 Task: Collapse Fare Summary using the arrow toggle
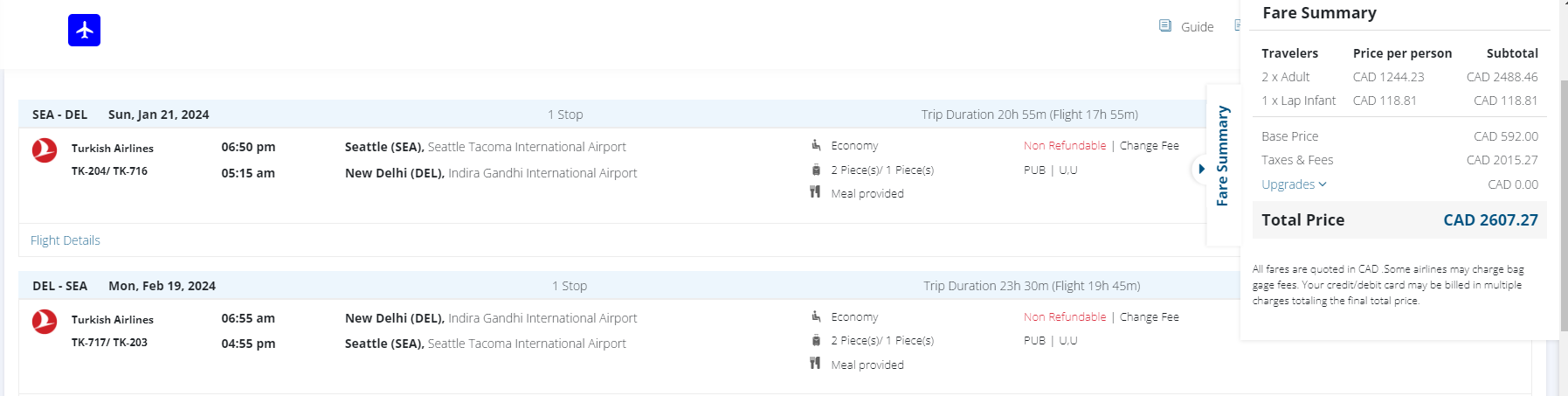pos(1201,169)
